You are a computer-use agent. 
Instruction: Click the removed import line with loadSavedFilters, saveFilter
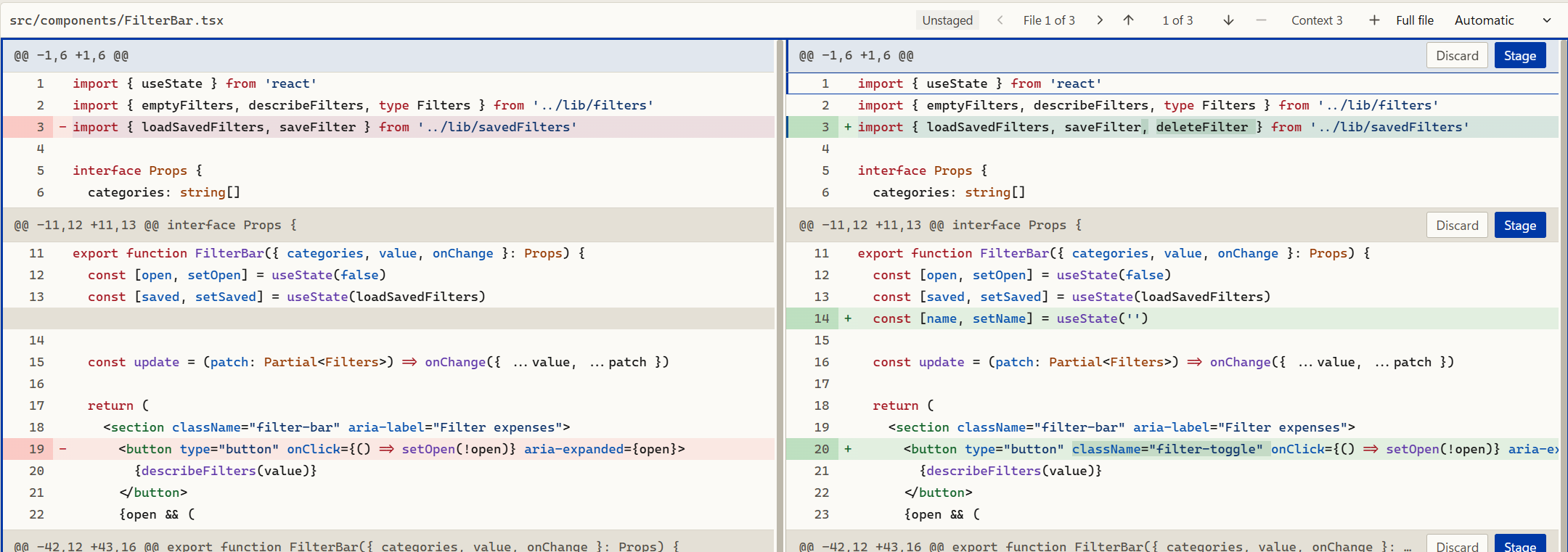pos(388,127)
